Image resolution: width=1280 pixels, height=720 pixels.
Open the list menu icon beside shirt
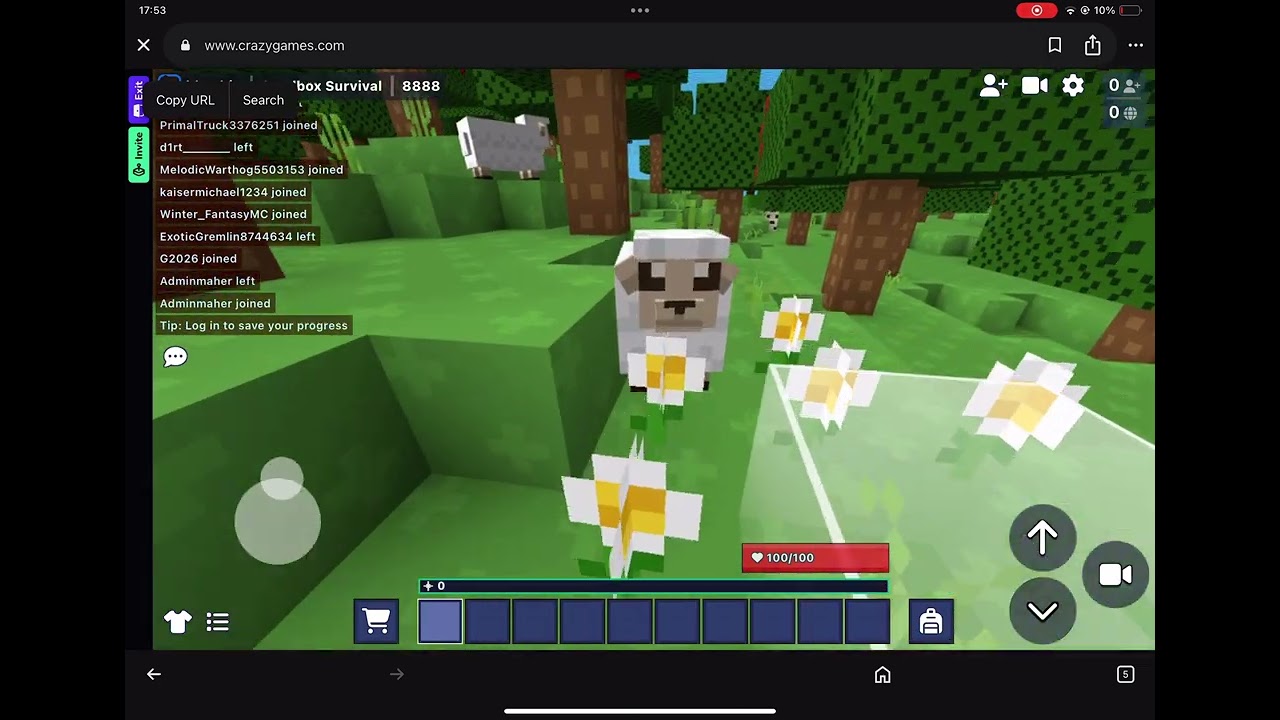point(218,622)
